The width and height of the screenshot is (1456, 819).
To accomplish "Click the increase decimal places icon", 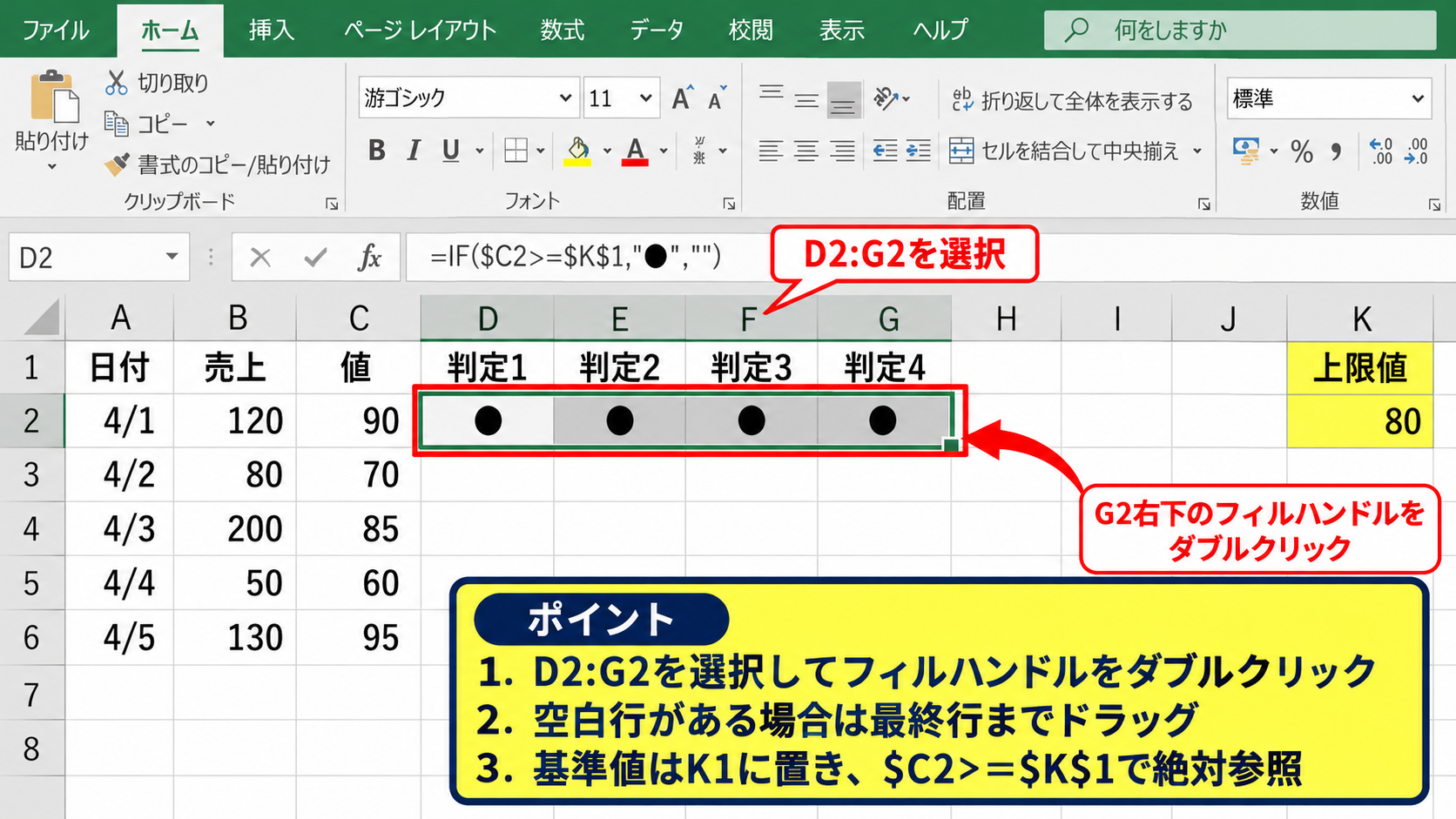I will click(1381, 151).
